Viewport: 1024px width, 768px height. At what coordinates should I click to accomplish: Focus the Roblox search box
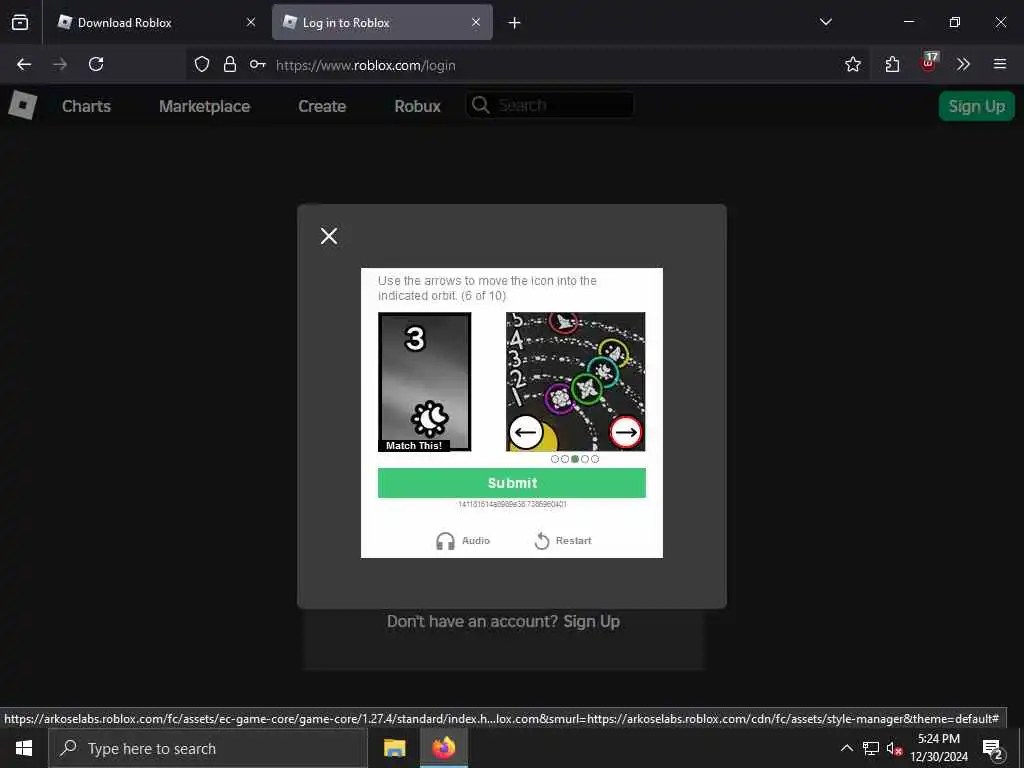pos(550,105)
